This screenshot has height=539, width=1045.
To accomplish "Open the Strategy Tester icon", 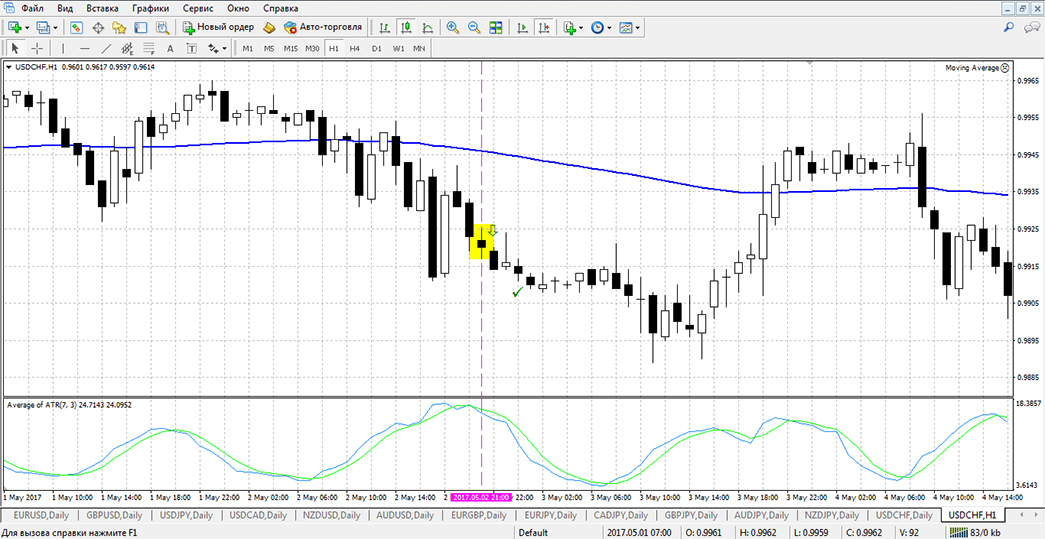I will [x=162, y=27].
